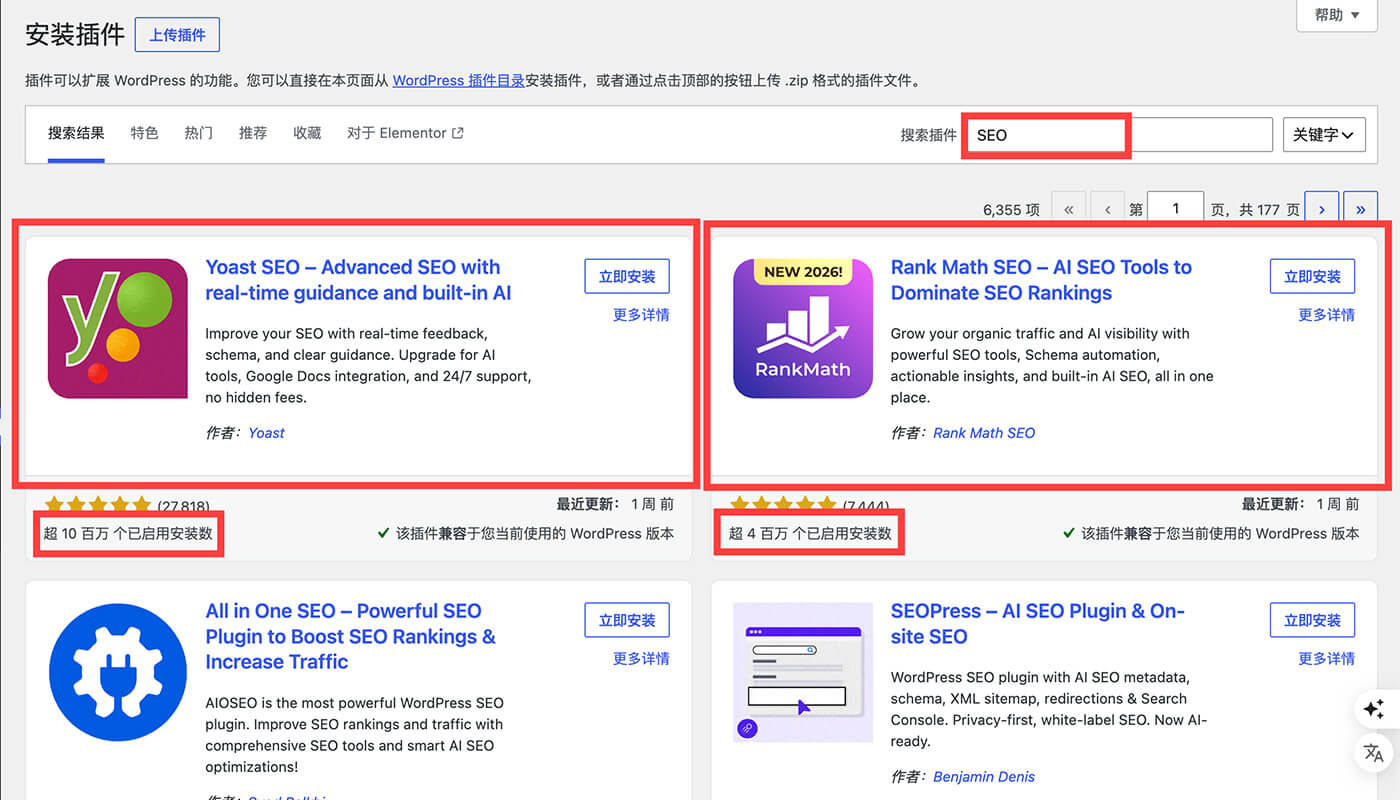Click the 6,355 项 result count
This screenshot has height=800, width=1400.
click(x=1011, y=210)
